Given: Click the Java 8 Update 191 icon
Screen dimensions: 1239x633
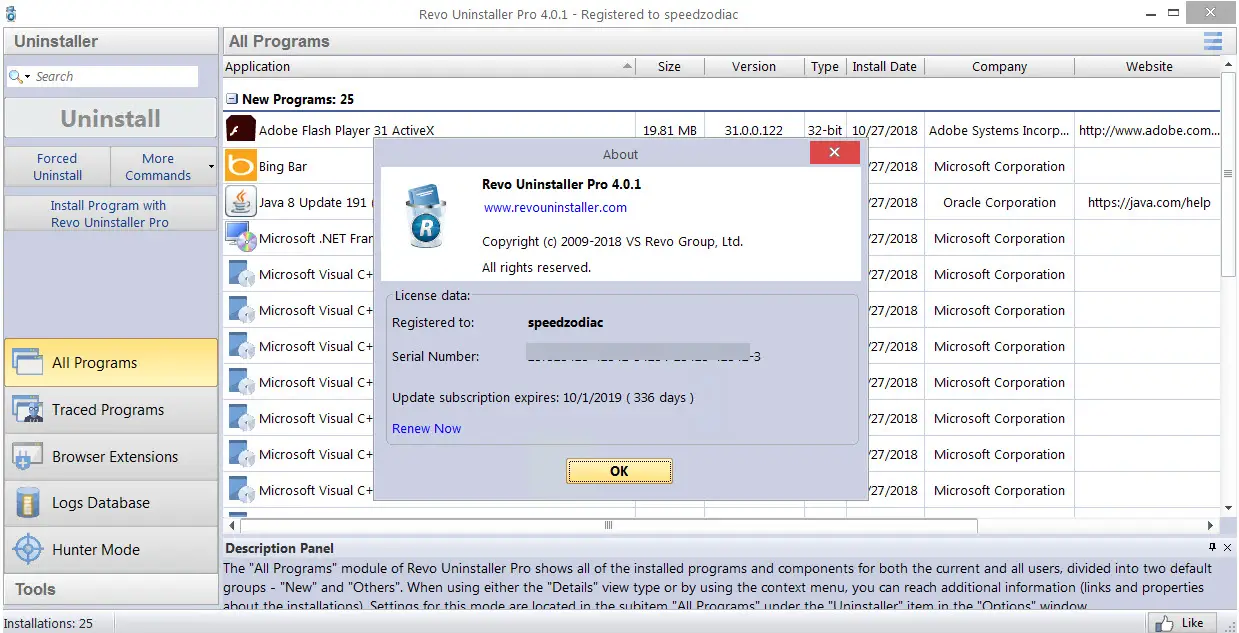Looking at the screenshot, I should pos(241,202).
